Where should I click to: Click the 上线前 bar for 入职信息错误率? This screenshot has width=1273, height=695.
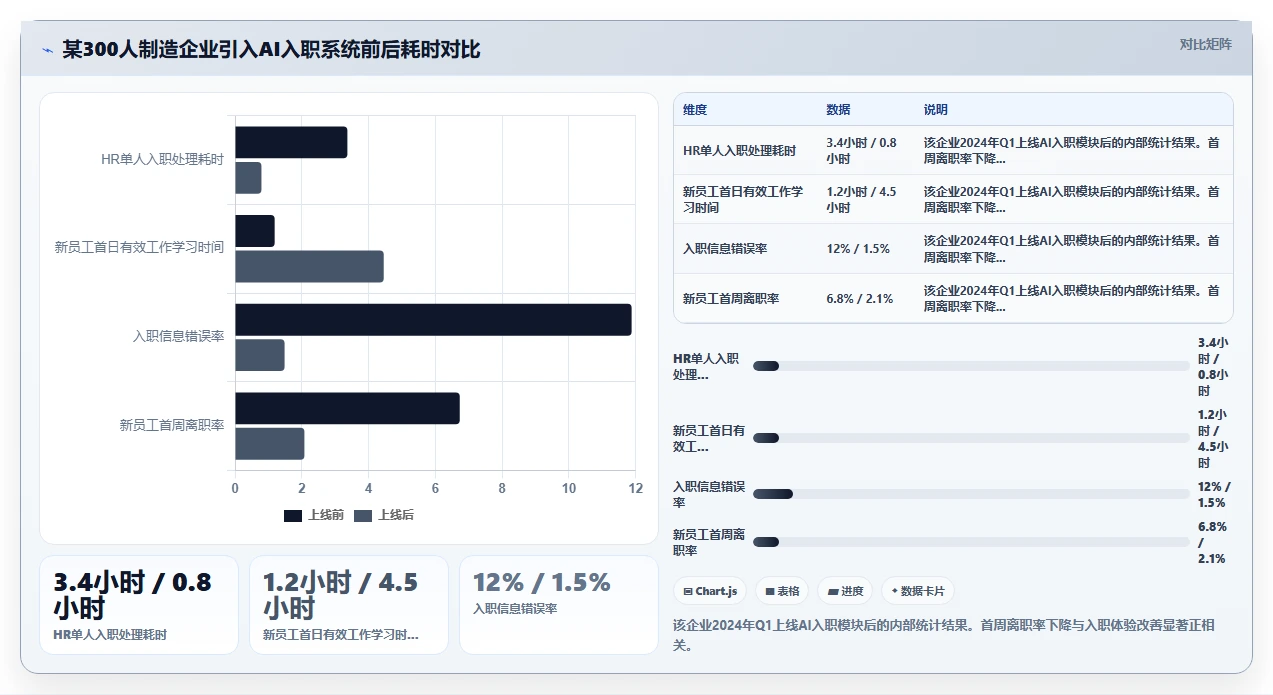click(433, 319)
